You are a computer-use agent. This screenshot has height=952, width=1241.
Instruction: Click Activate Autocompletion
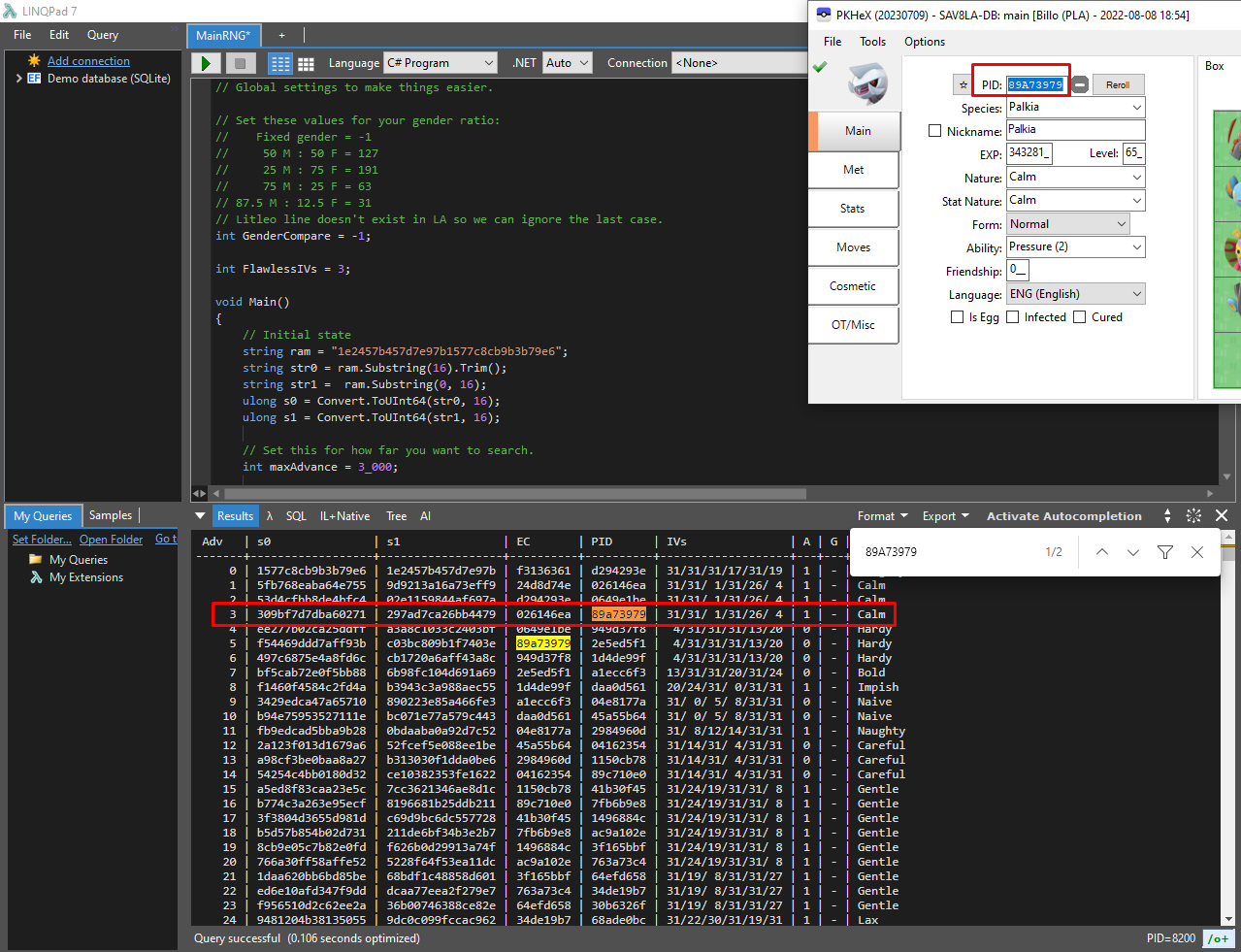point(1063,516)
